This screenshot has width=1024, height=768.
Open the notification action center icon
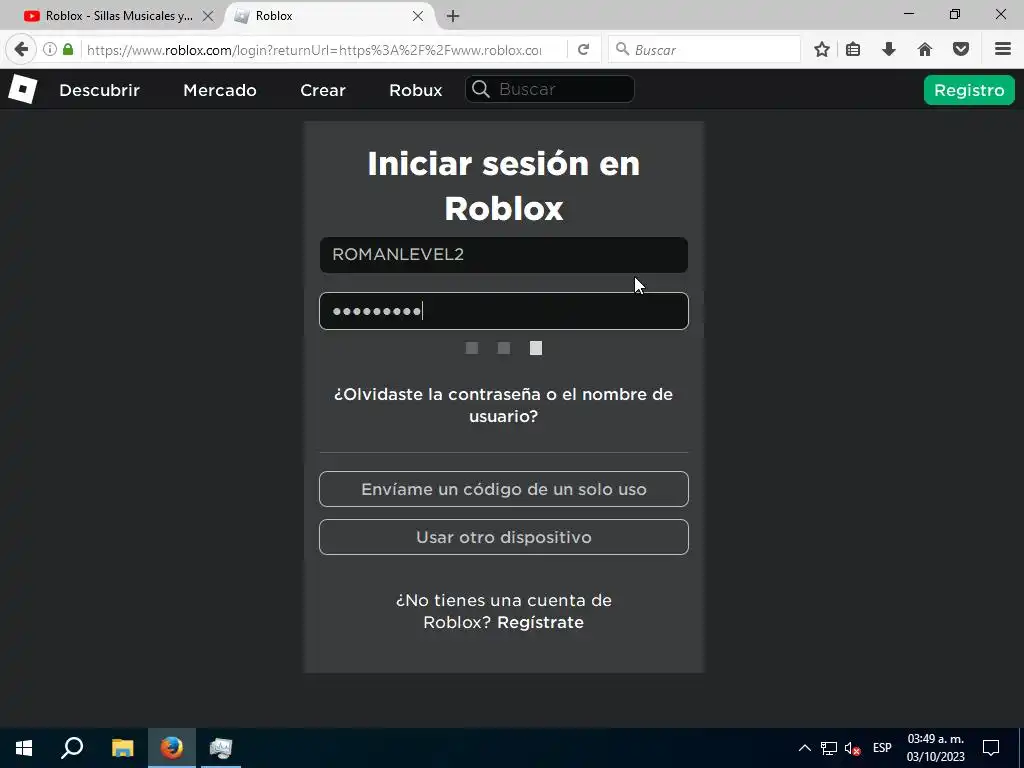(991, 748)
